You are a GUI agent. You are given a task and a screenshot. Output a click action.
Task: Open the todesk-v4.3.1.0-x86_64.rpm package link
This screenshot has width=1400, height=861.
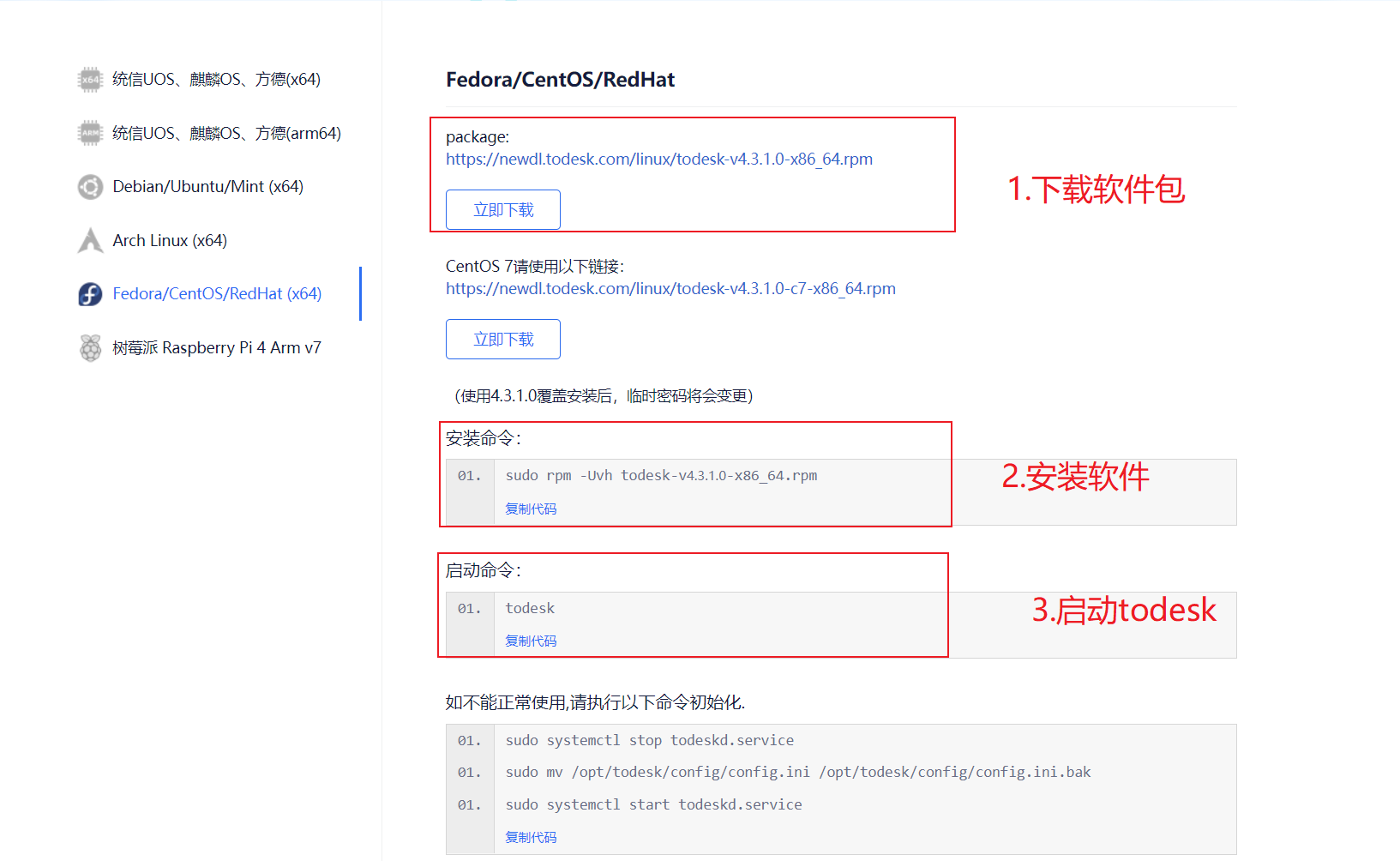[x=659, y=159]
